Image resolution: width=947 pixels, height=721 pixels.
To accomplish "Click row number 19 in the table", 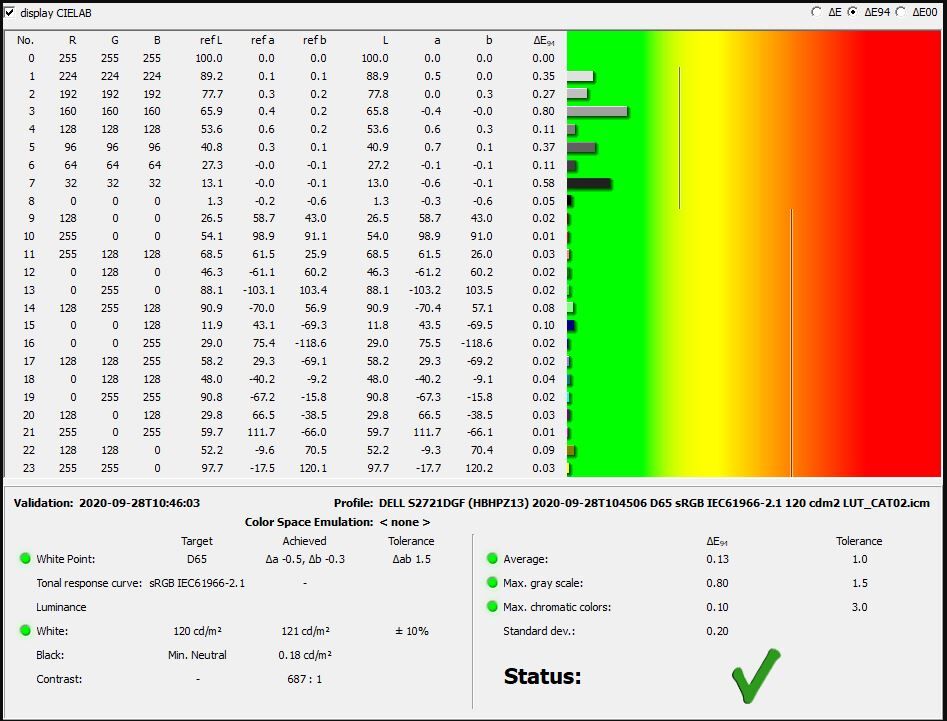I will pos(28,397).
